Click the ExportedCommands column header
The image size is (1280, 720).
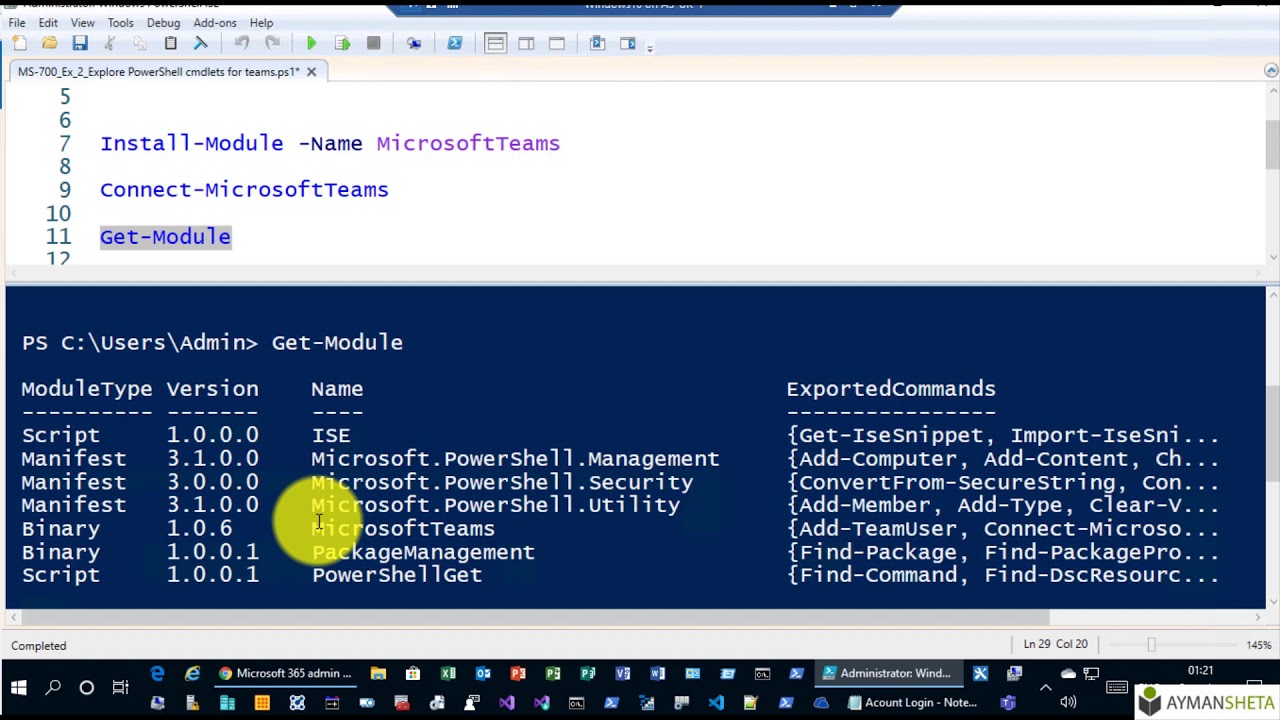(x=891, y=389)
